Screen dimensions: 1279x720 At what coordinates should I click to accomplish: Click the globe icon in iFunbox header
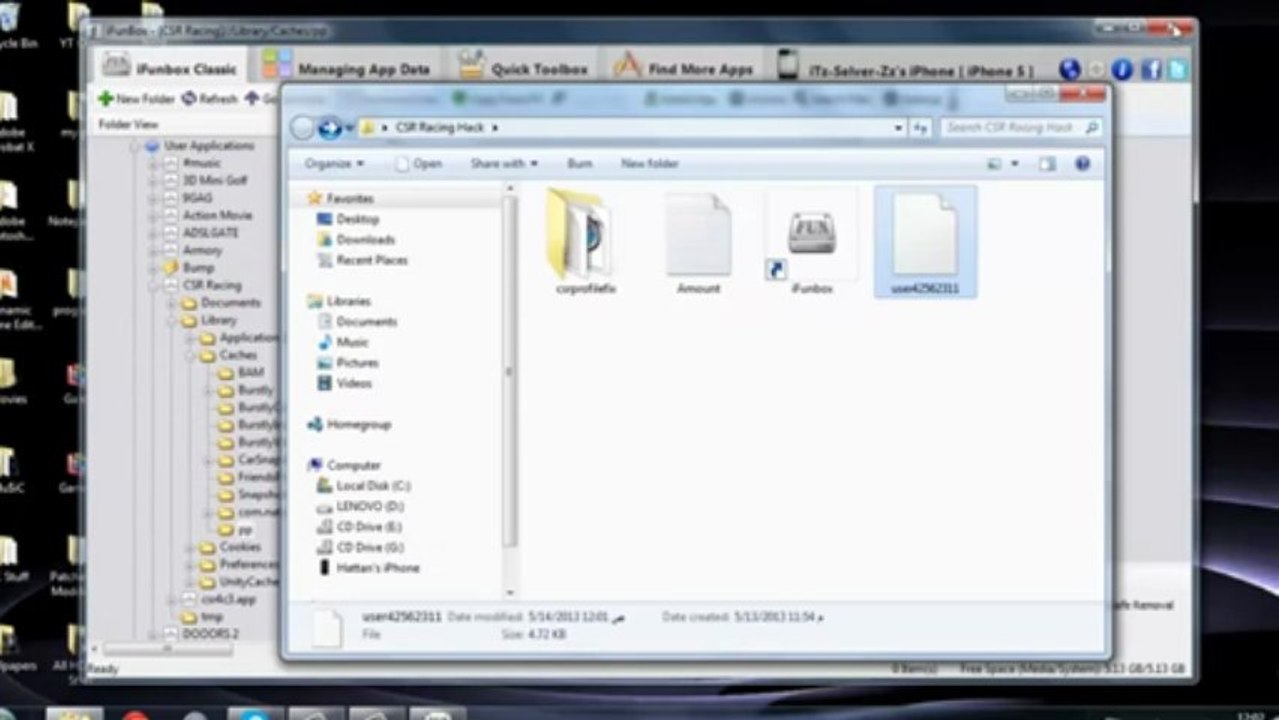[x=1070, y=69]
